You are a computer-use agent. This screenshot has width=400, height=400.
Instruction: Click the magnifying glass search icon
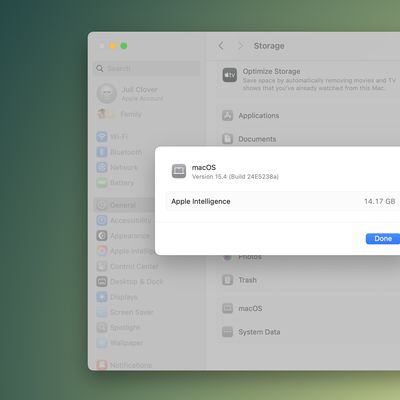(100, 68)
